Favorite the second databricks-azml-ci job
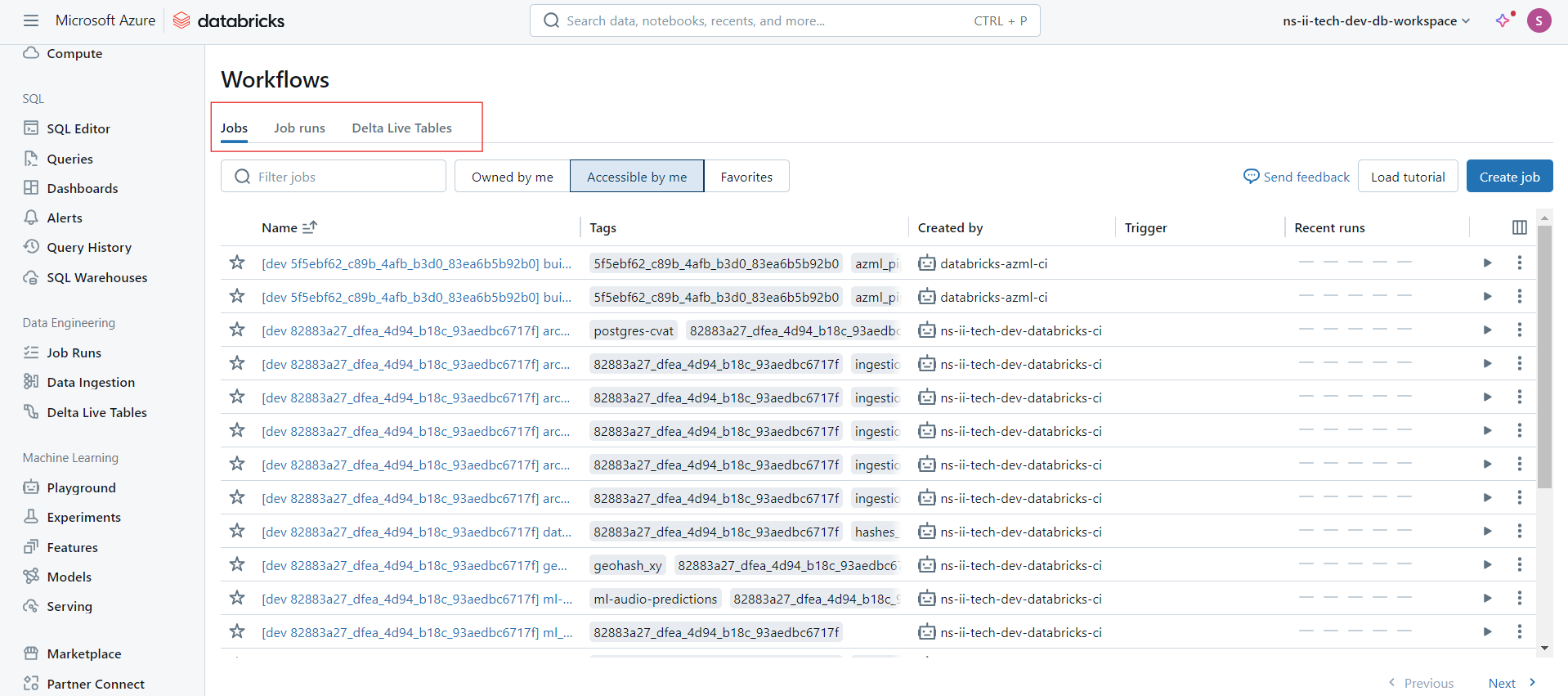This screenshot has width=1568, height=696. [237, 295]
